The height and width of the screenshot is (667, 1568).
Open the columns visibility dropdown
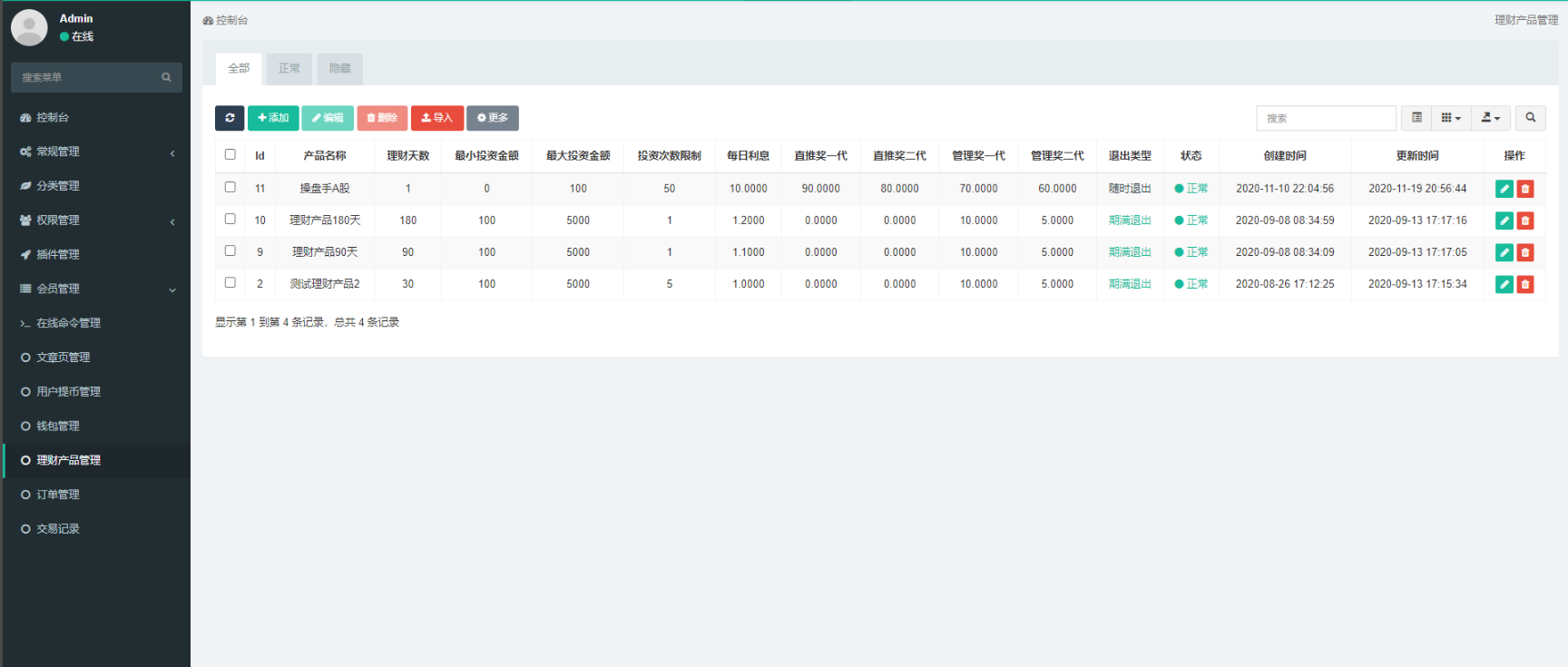[1451, 118]
